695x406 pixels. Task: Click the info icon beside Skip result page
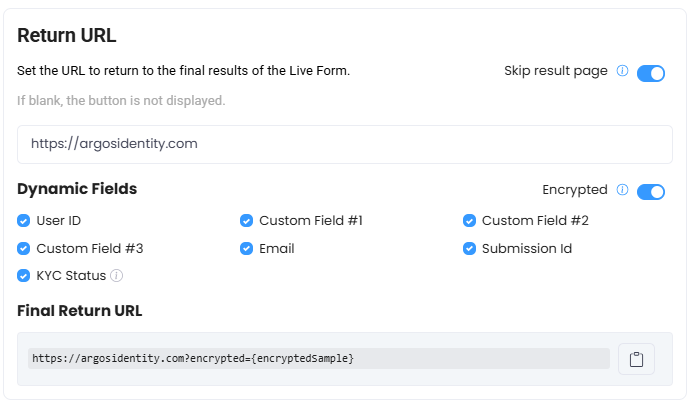click(x=622, y=71)
